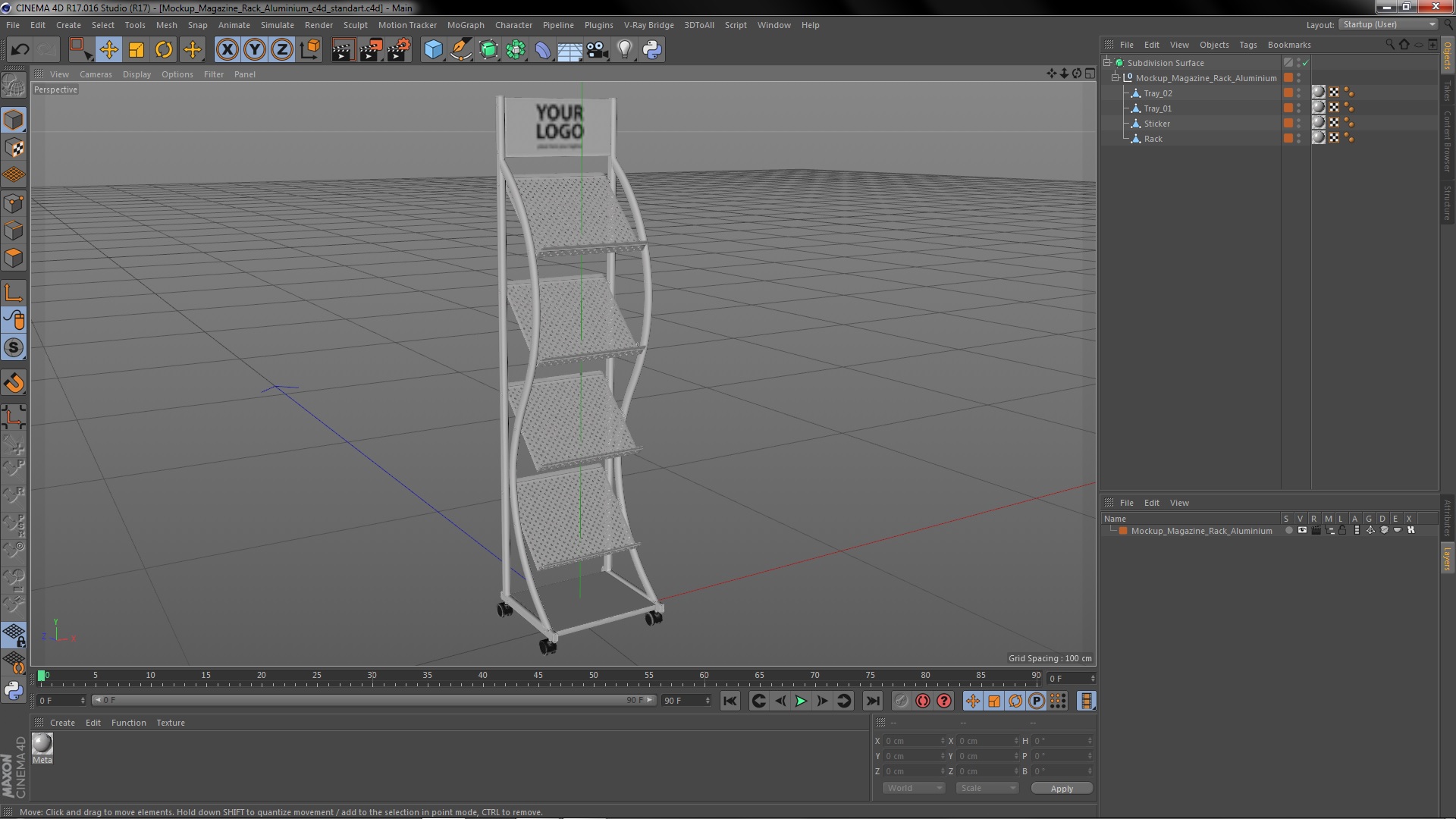Viewport: 1456px width, 819px height.
Task: Add a Floor environment object
Action: click(570, 50)
